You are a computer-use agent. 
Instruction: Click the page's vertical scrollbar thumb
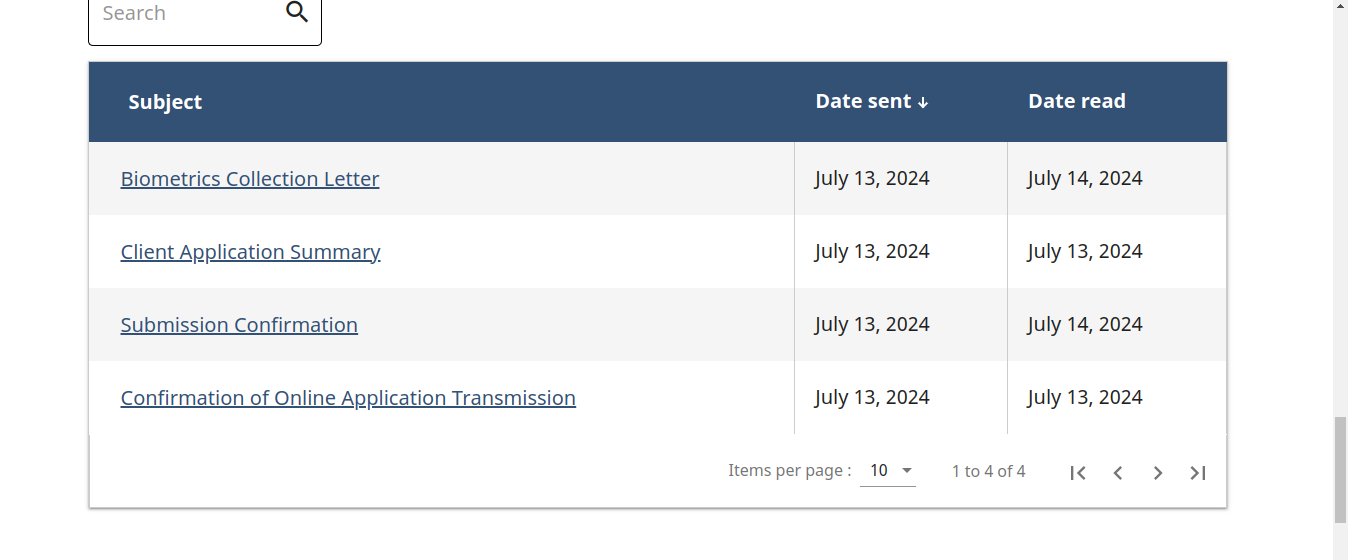coord(1340,470)
